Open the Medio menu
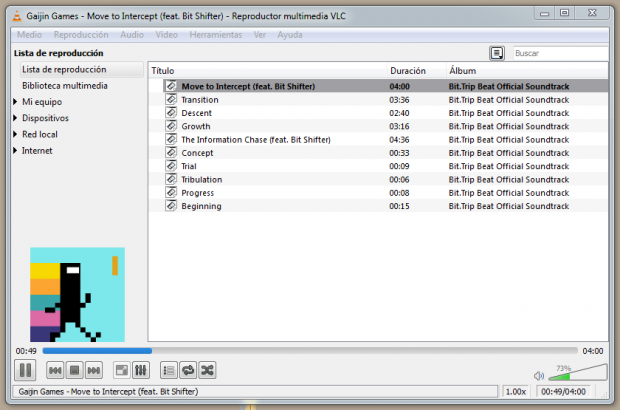 click(x=29, y=35)
